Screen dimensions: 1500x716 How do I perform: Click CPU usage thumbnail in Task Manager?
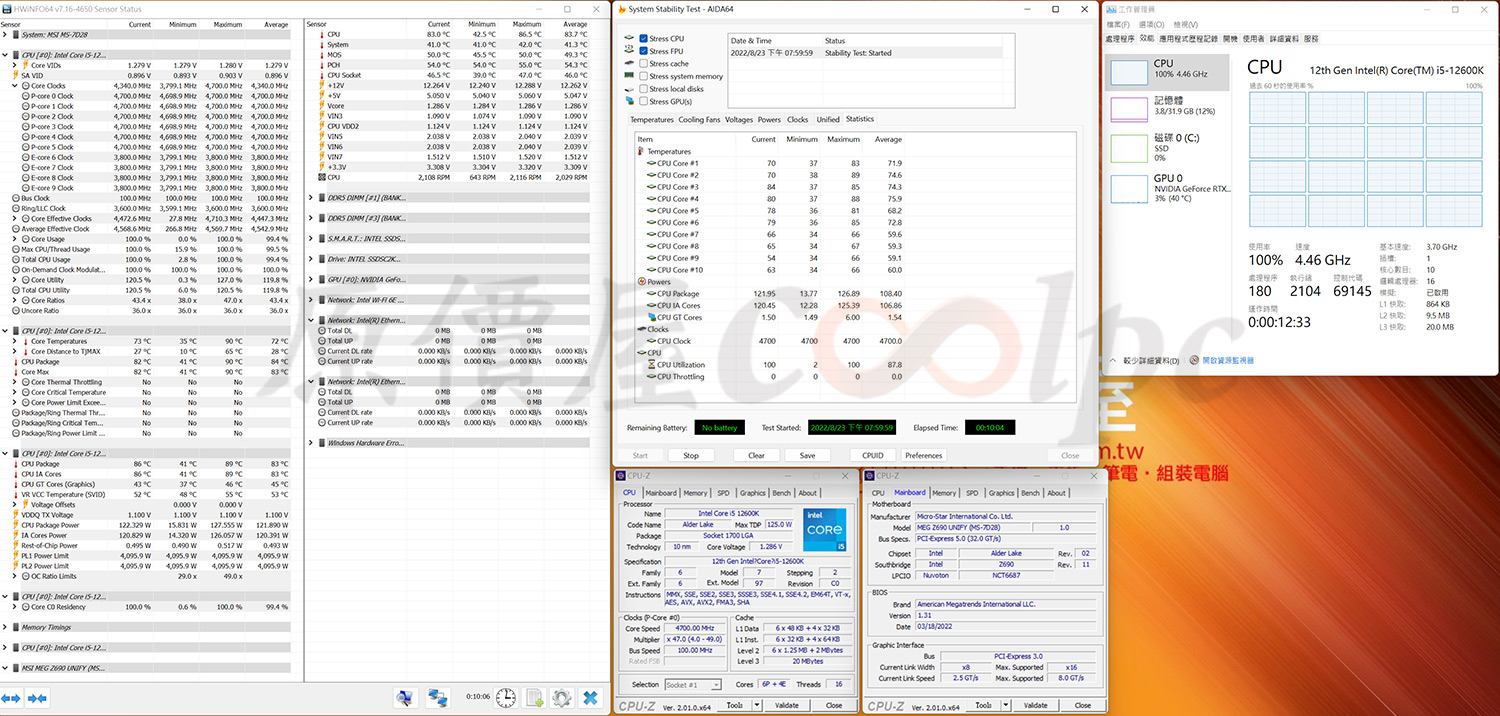tap(1129, 72)
